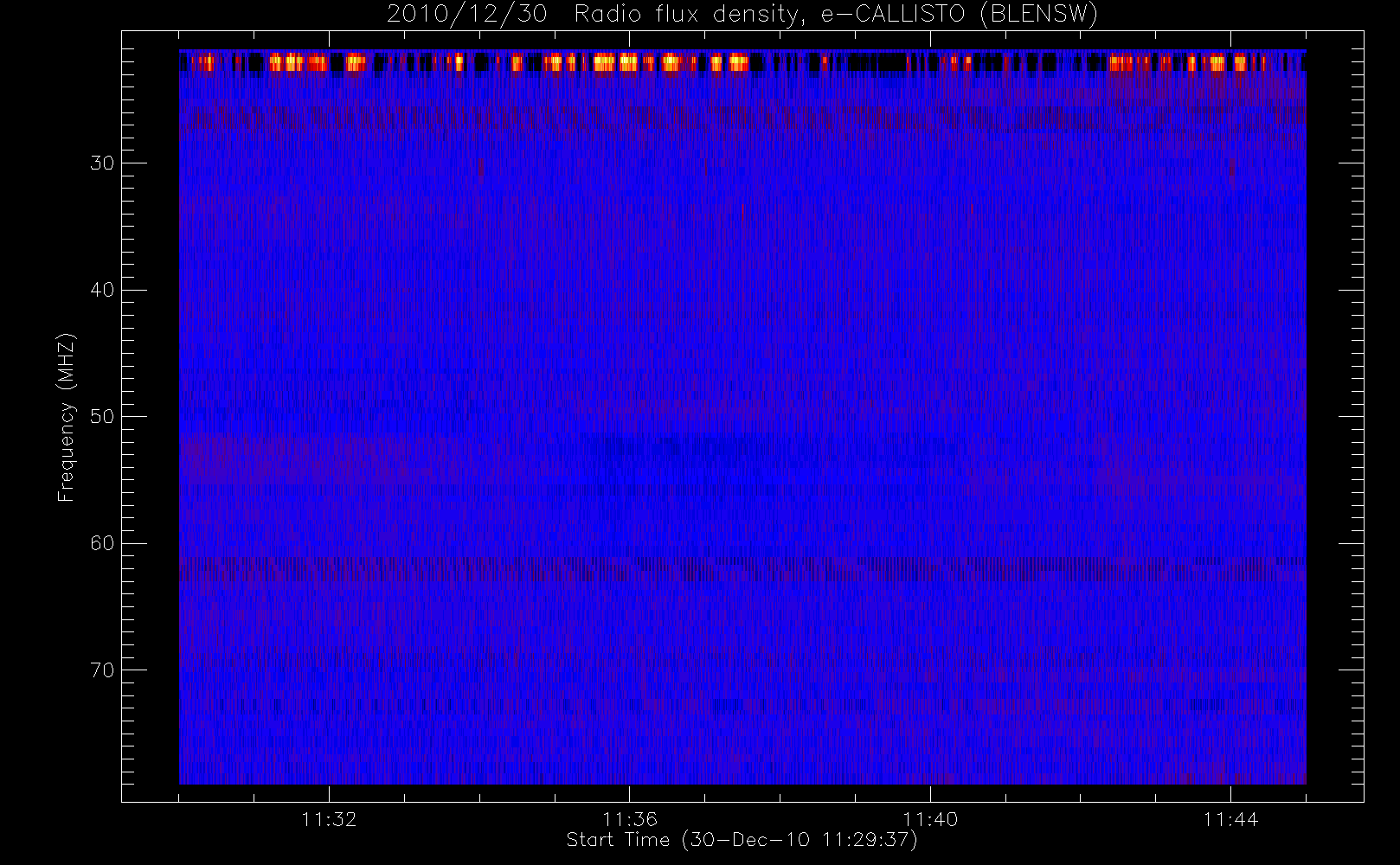This screenshot has width=1400, height=865.
Task: Click the 60 MHz frequency tick label
Action: 102,543
